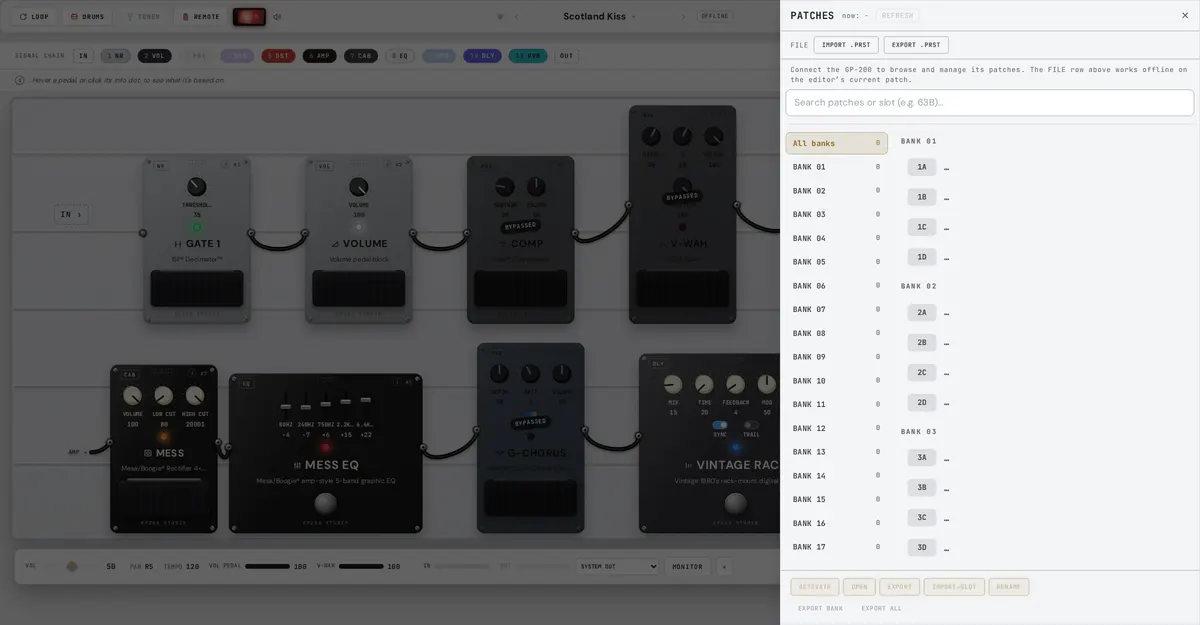Click the info dot on the MESS cab pedal
This screenshot has height=625, width=1200.
(x=192, y=374)
